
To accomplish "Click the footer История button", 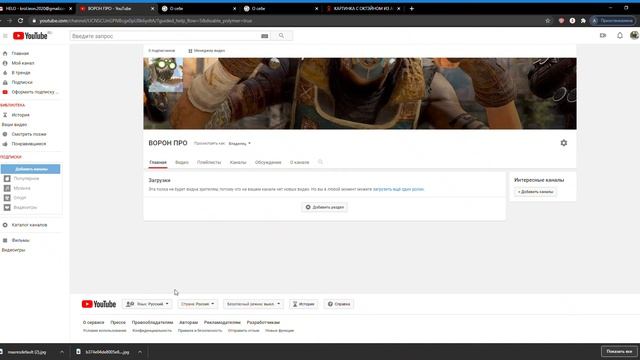I will click(303, 304).
